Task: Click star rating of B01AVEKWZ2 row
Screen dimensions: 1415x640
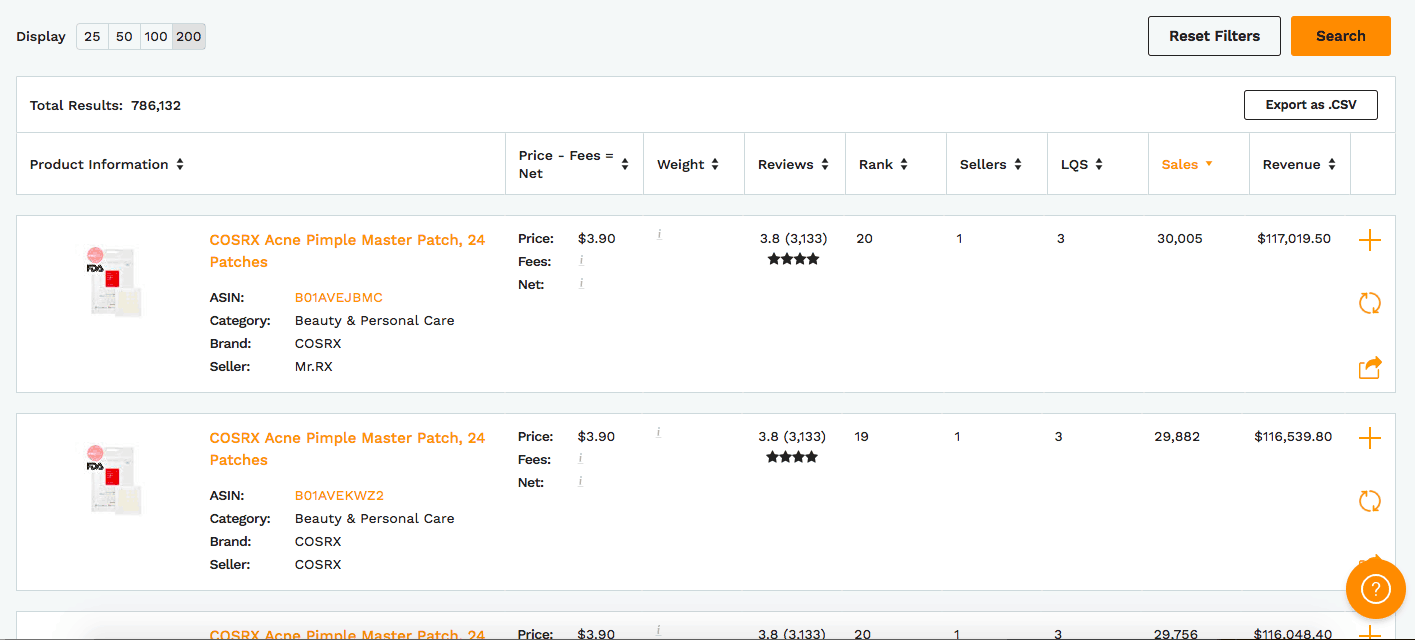Action: tap(792, 457)
